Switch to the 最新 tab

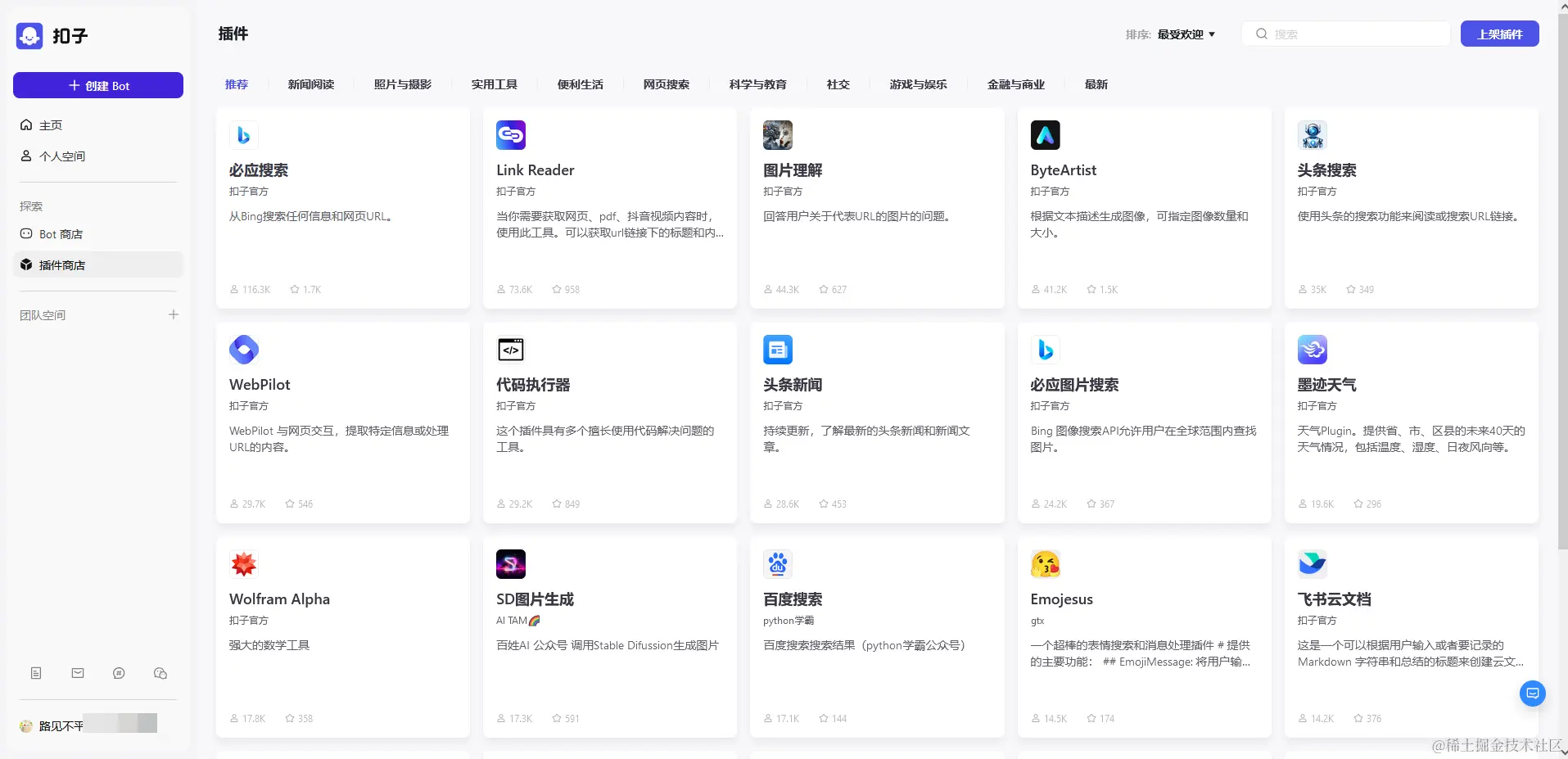coord(1096,84)
